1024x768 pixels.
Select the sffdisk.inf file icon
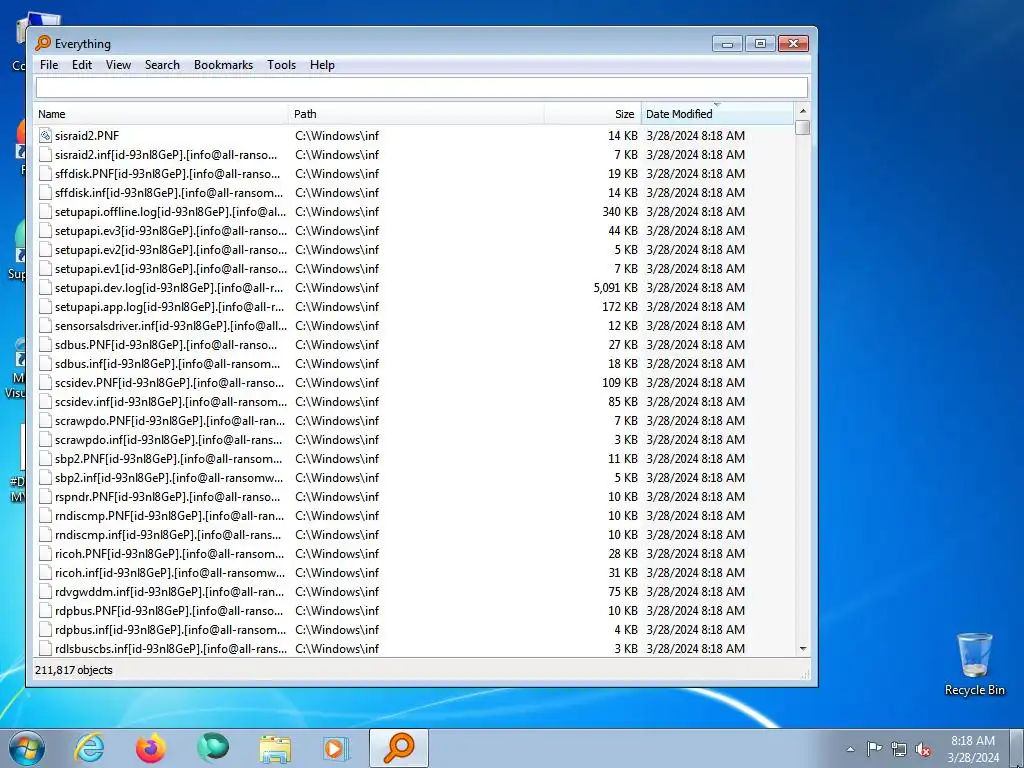45,193
